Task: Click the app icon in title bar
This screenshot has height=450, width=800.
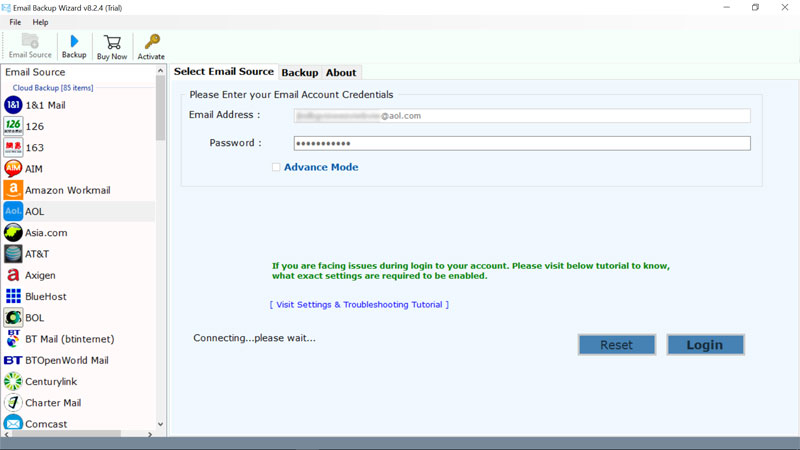Action: pyautogui.click(x=6, y=8)
